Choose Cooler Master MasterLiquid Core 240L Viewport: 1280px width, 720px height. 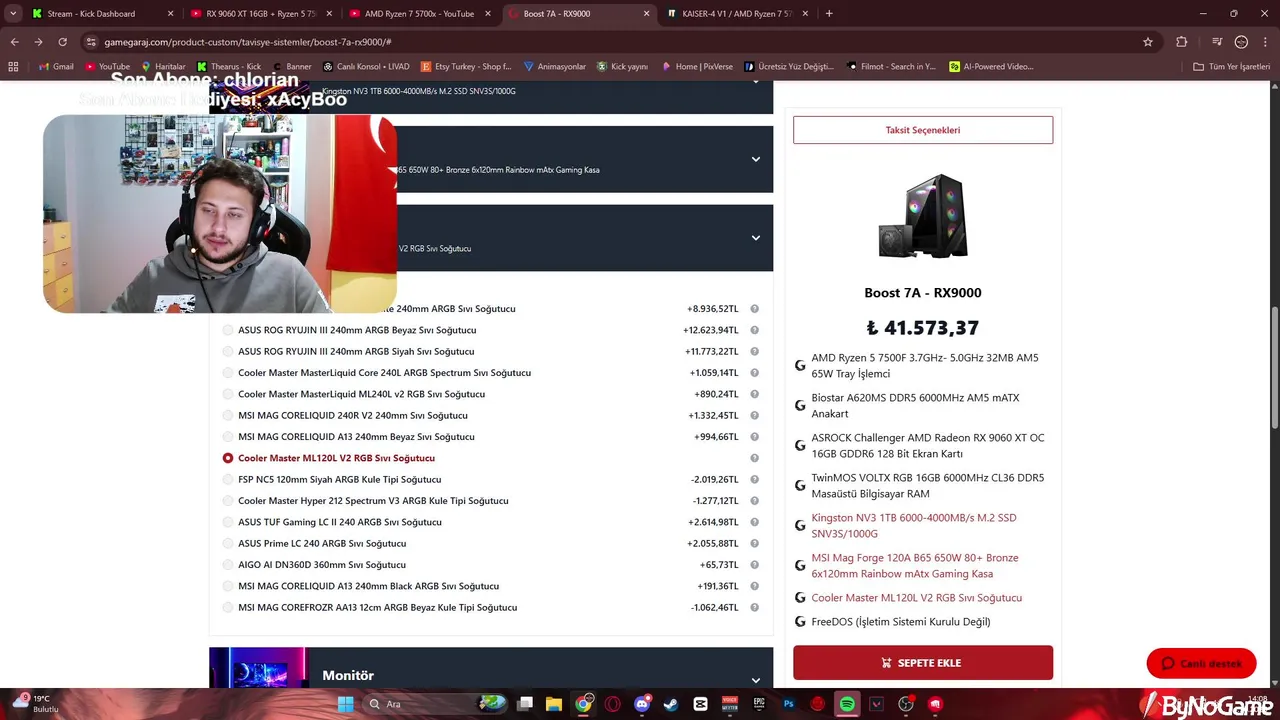(228, 373)
